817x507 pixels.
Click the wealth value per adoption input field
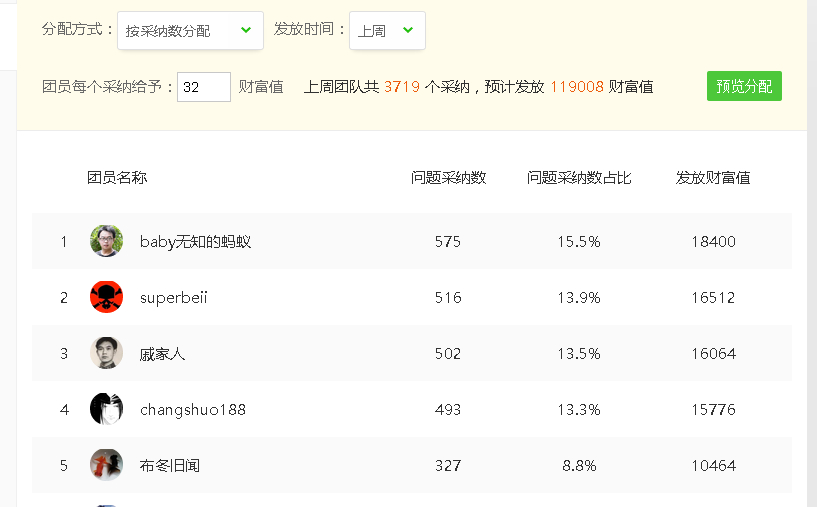tap(204, 87)
